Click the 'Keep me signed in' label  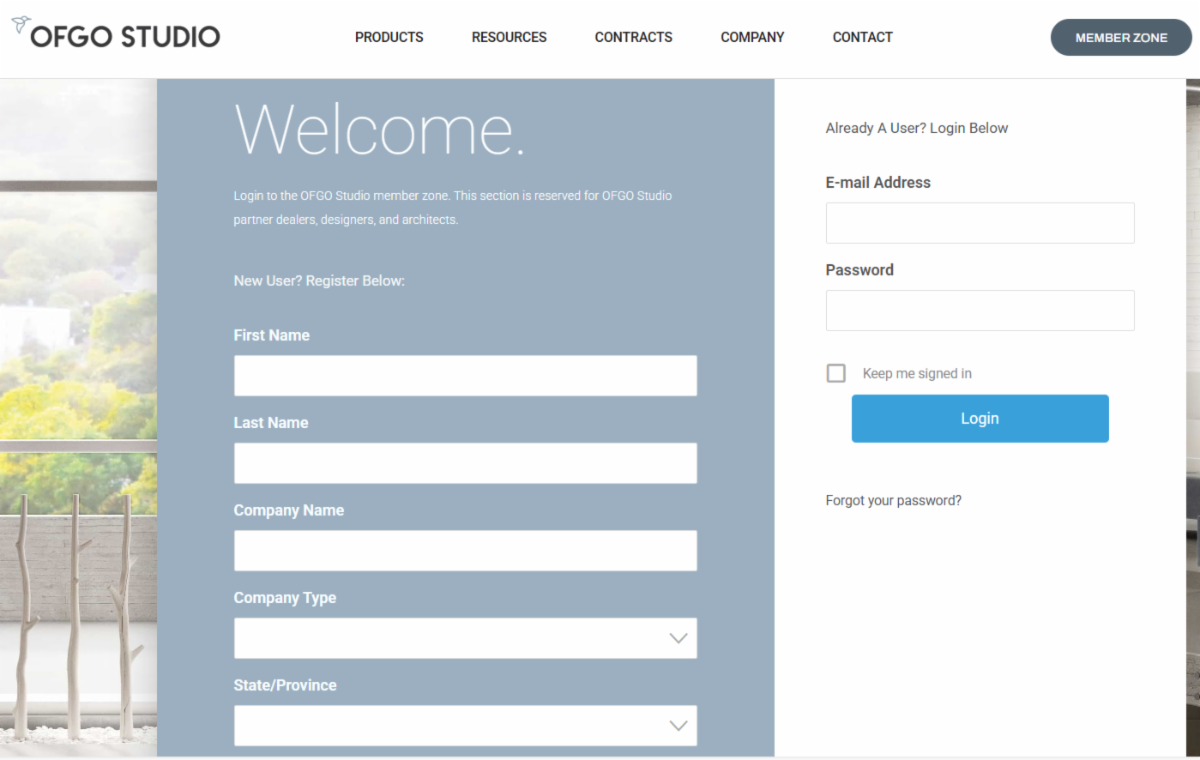point(917,374)
